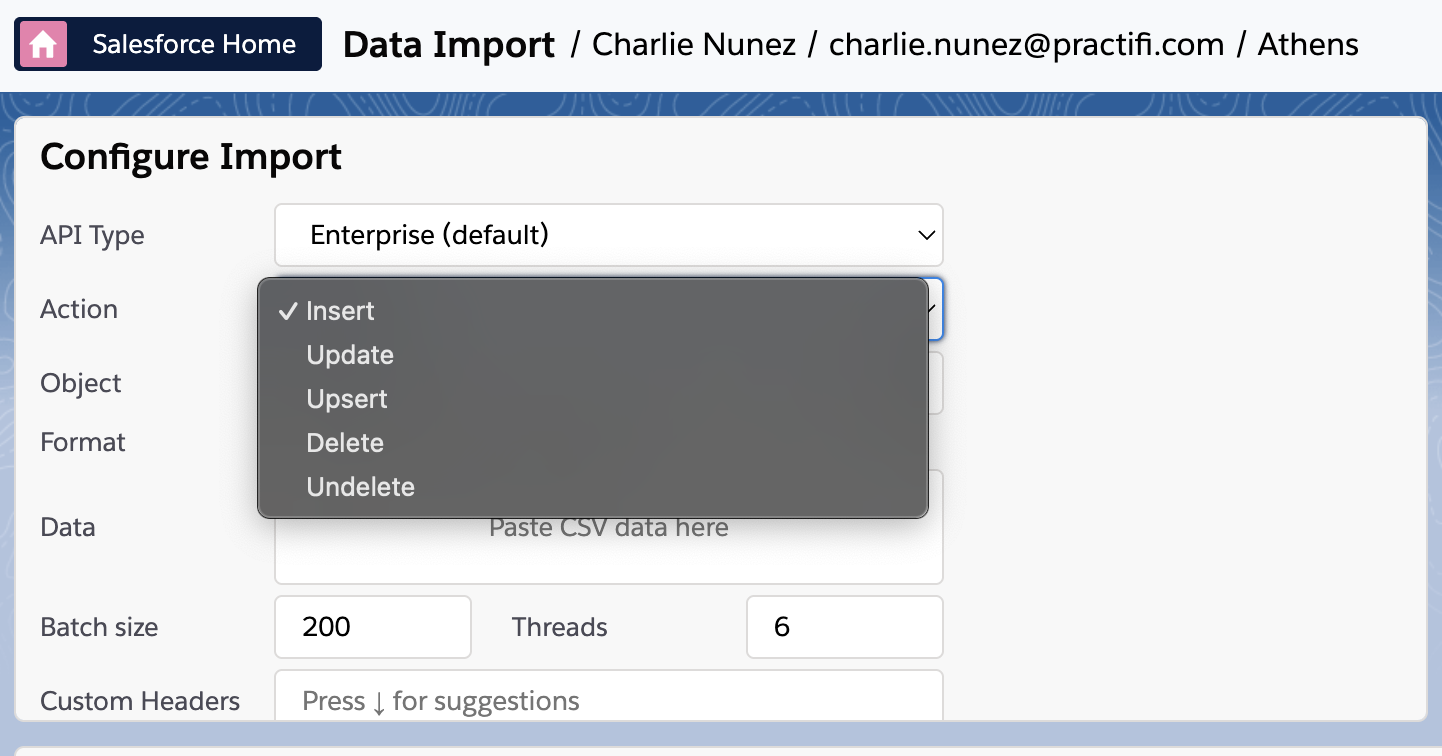Click the Athens org label
This screenshot has width=1442, height=756.
click(x=1308, y=45)
